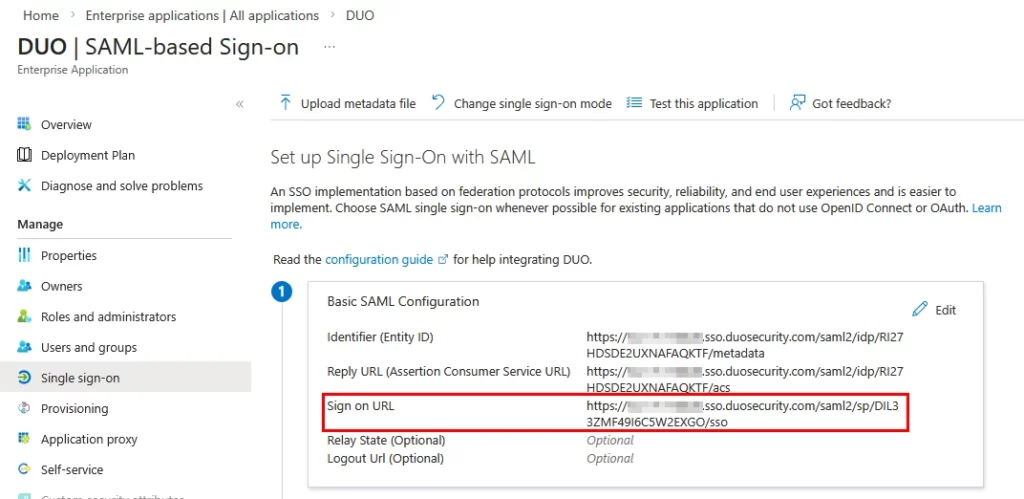Edit the Basic SAML Configuration

[x=935, y=310]
